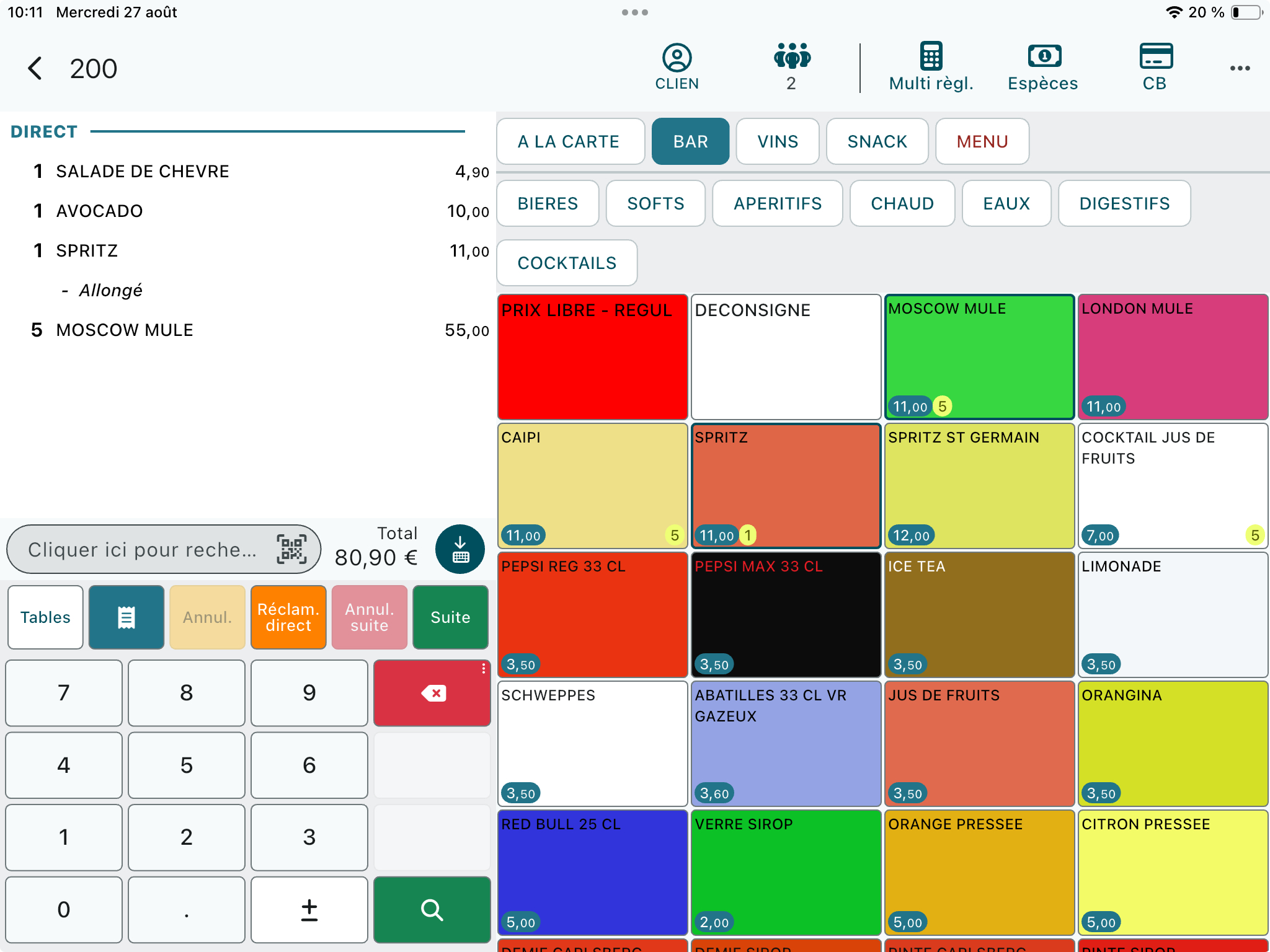Tap keypad digit 0
The width and height of the screenshot is (1270, 952).
(64, 910)
